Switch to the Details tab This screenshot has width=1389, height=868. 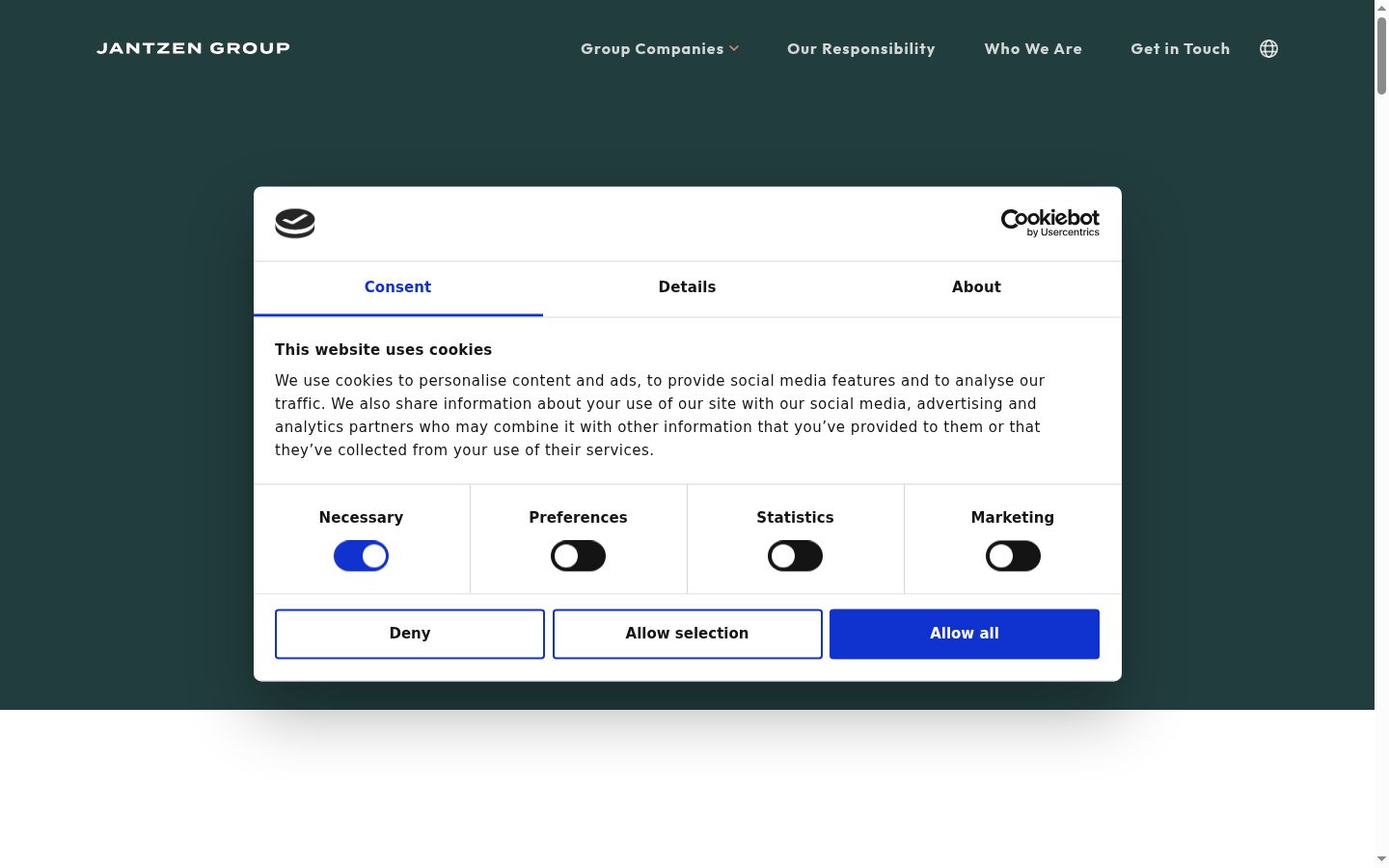[687, 287]
